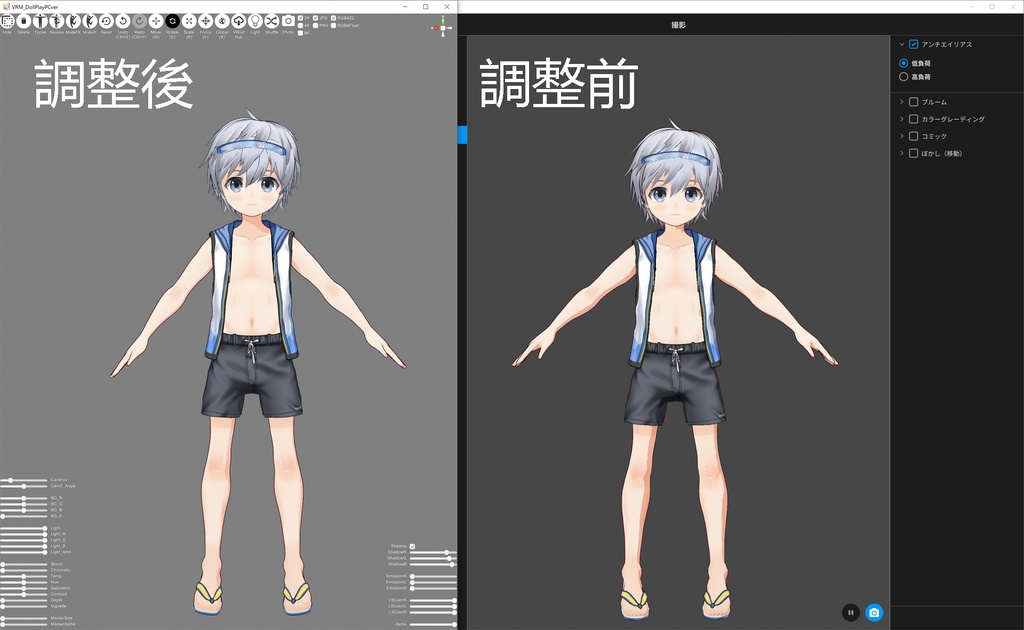Screen dimensions: 1024x630
Task: Click the BG_A slider
Action: (x=24, y=516)
